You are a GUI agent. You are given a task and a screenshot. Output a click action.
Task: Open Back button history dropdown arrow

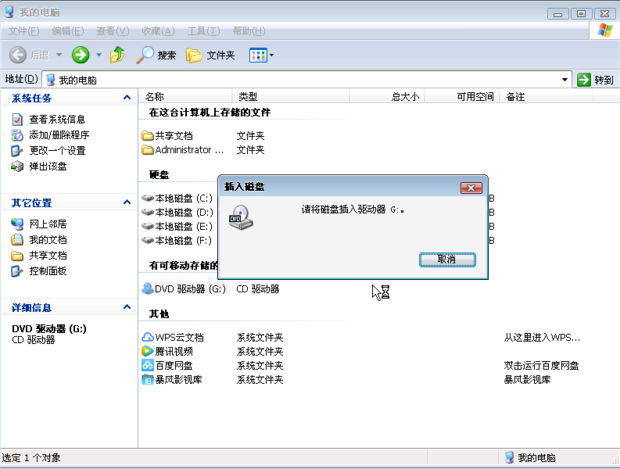point(59,55)
